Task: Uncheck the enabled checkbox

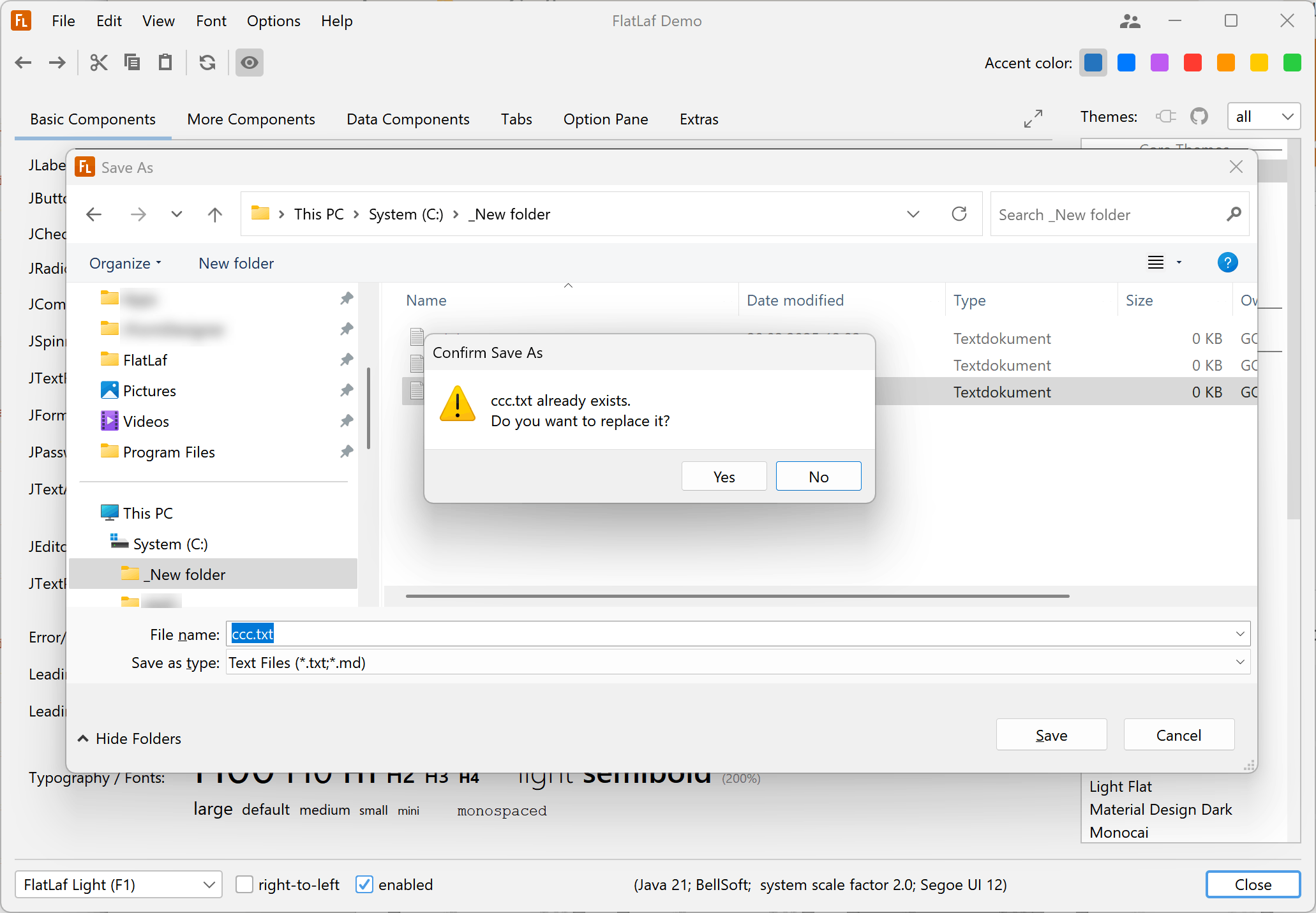Action: click(364, 884)
